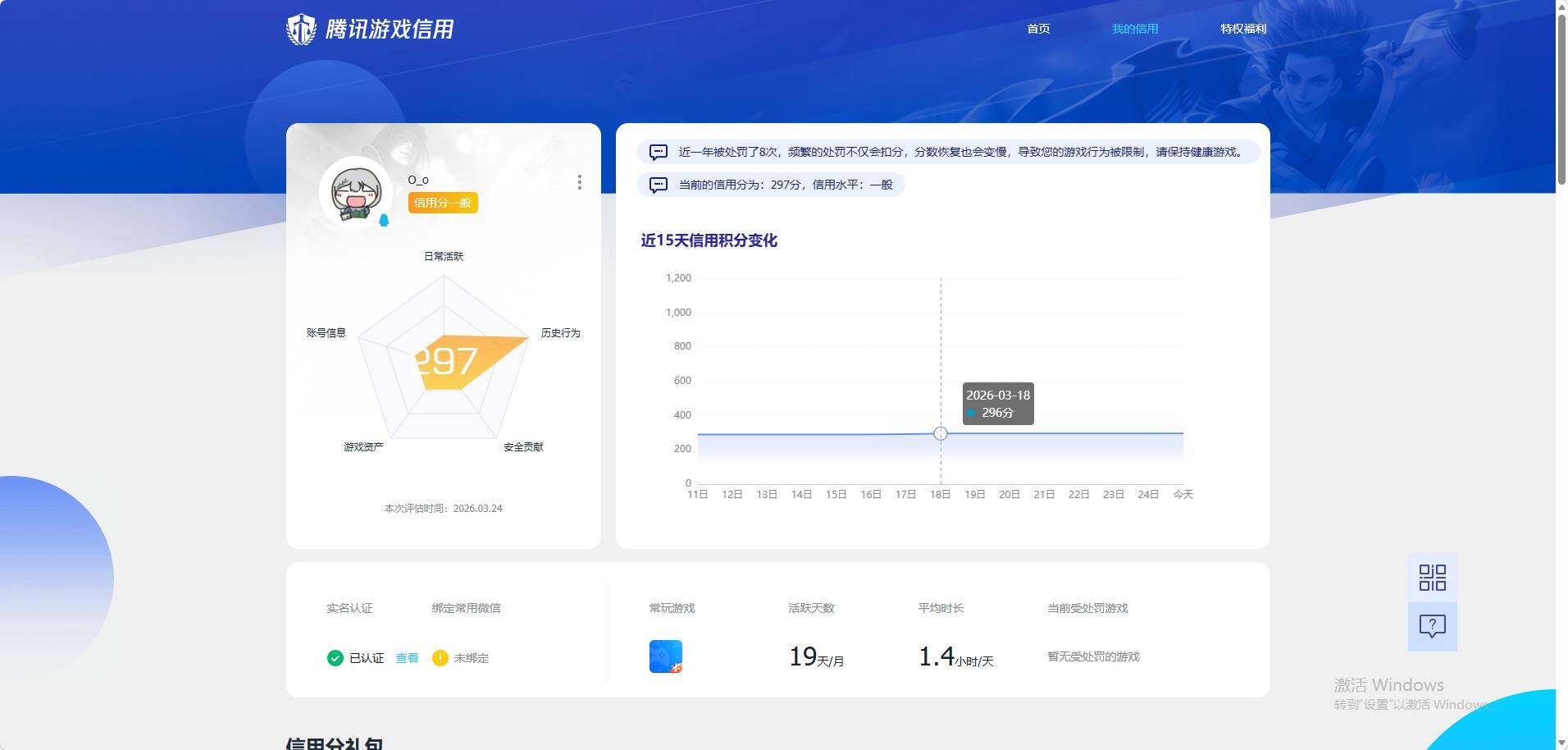Click the 15日 axis label

[836, 494]
